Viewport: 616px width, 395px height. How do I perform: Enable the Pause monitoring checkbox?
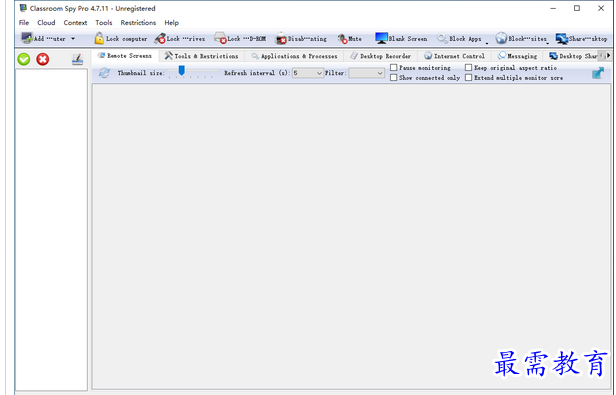click(x=394, y=68)
